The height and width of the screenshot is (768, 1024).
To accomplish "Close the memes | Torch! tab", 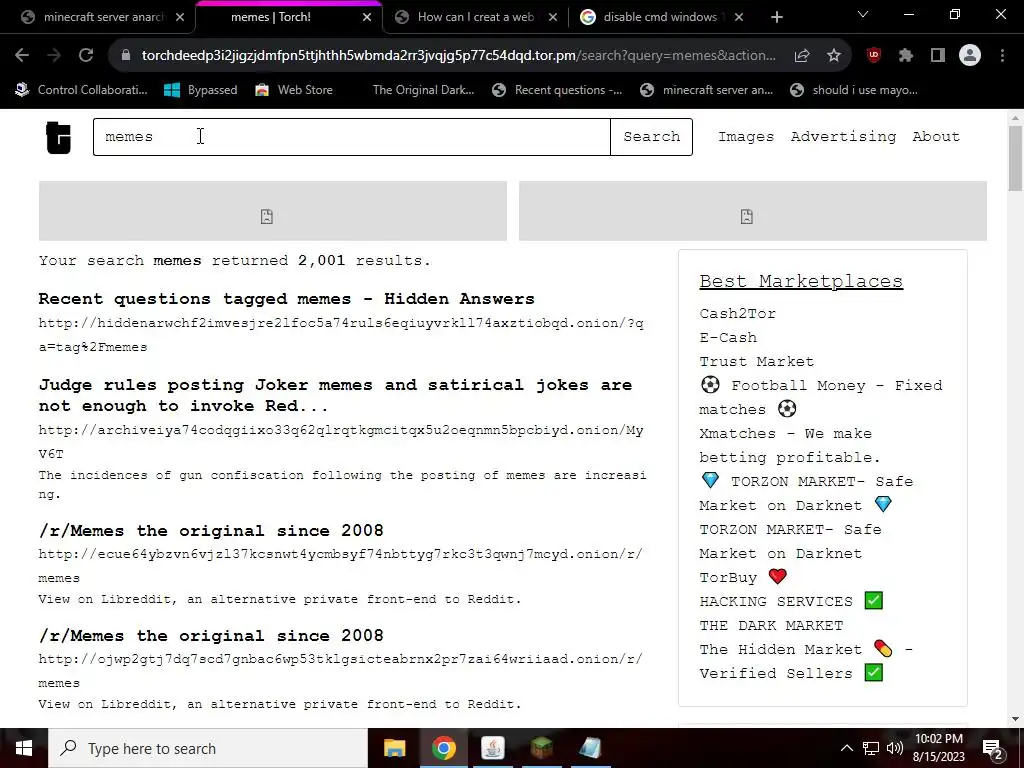I will pyautogui.click(x=367, y=17).
